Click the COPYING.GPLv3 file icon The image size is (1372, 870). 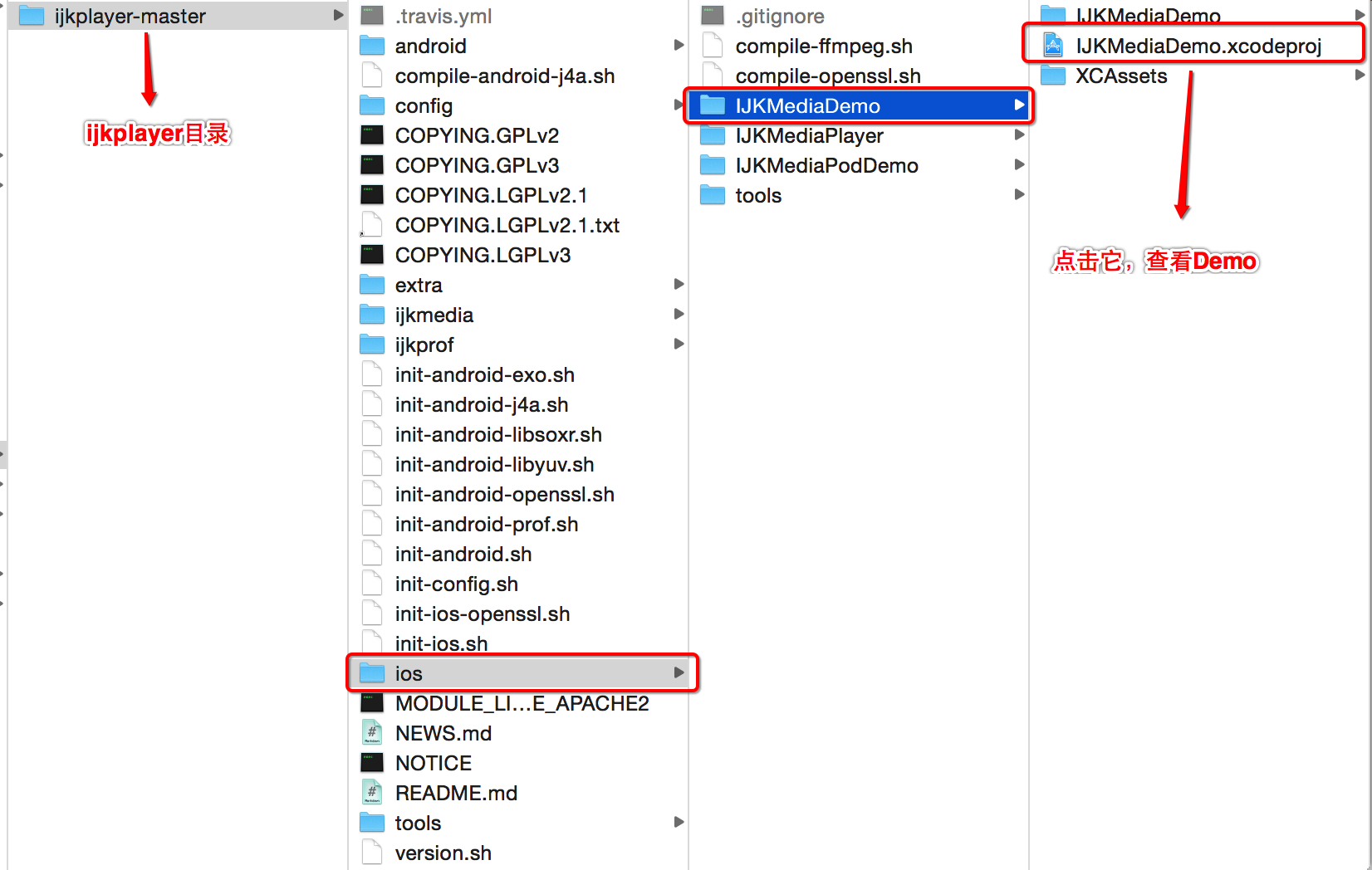pyautogui.click(x=372, y=165)
